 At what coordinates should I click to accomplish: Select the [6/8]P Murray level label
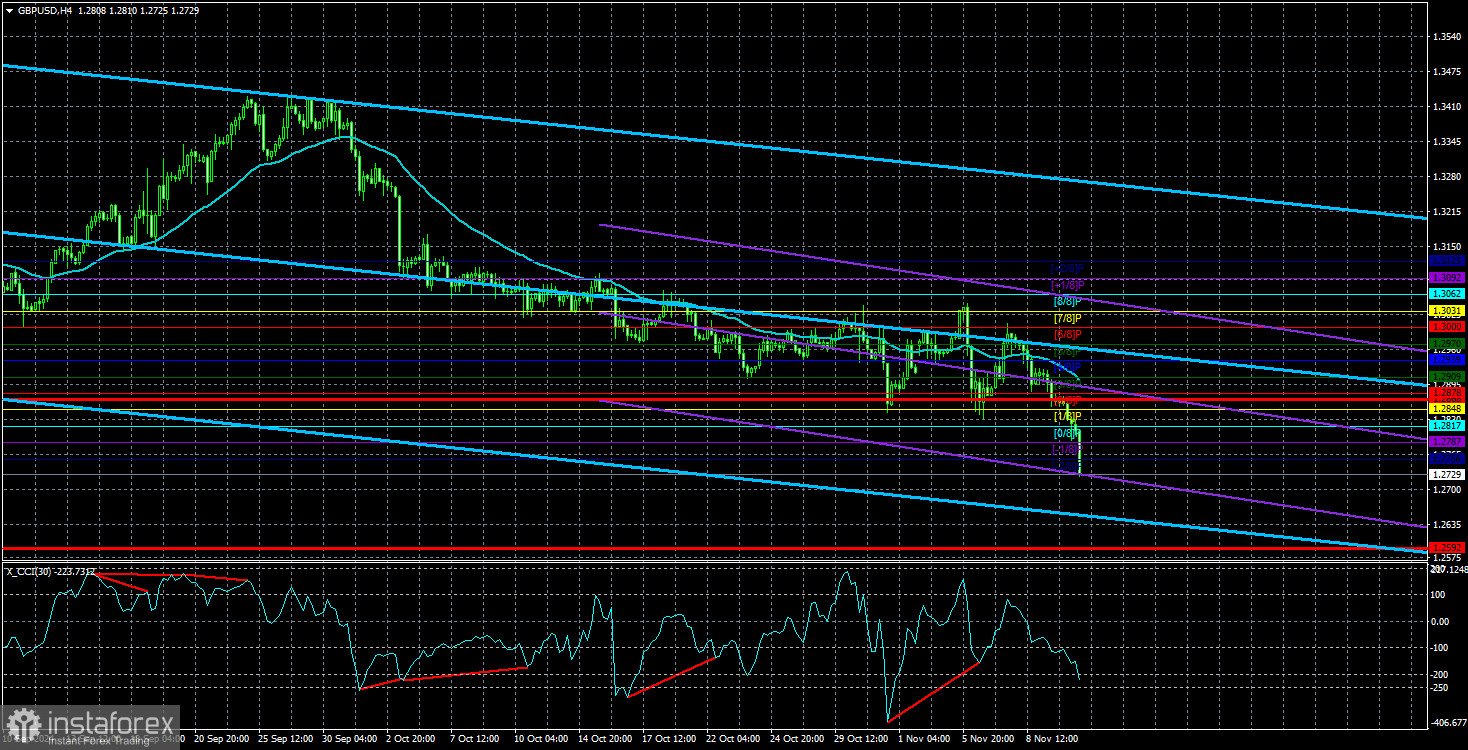pos(1069,333)
